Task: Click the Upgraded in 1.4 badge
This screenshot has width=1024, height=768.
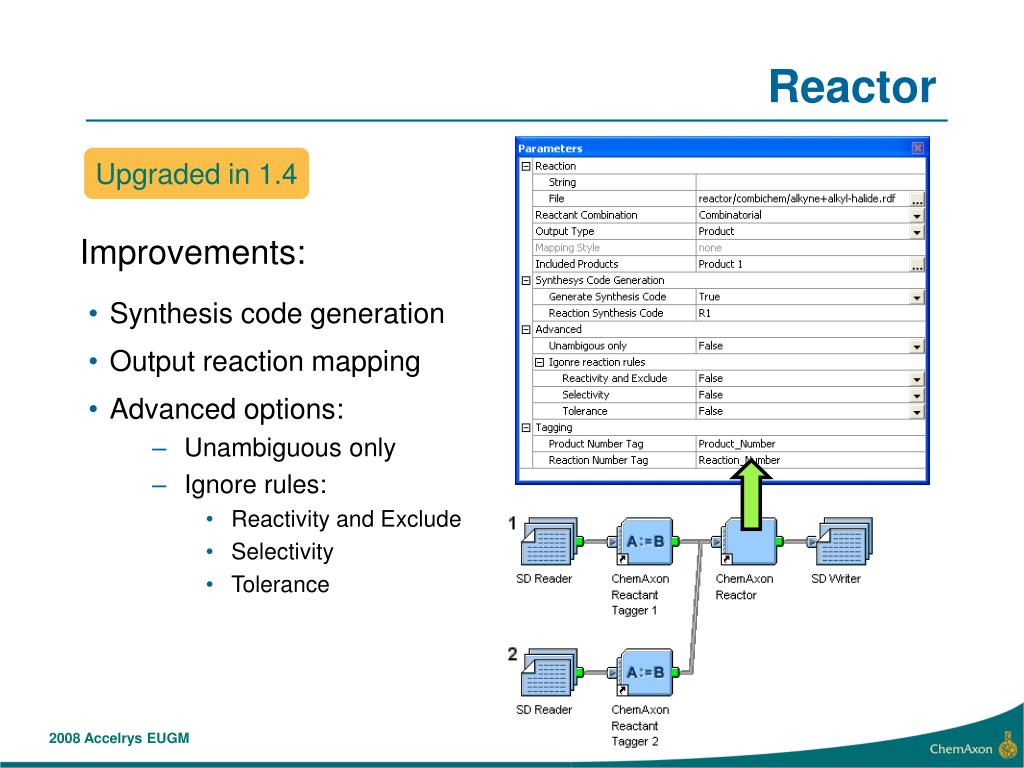Action: [x=196, y=174]
